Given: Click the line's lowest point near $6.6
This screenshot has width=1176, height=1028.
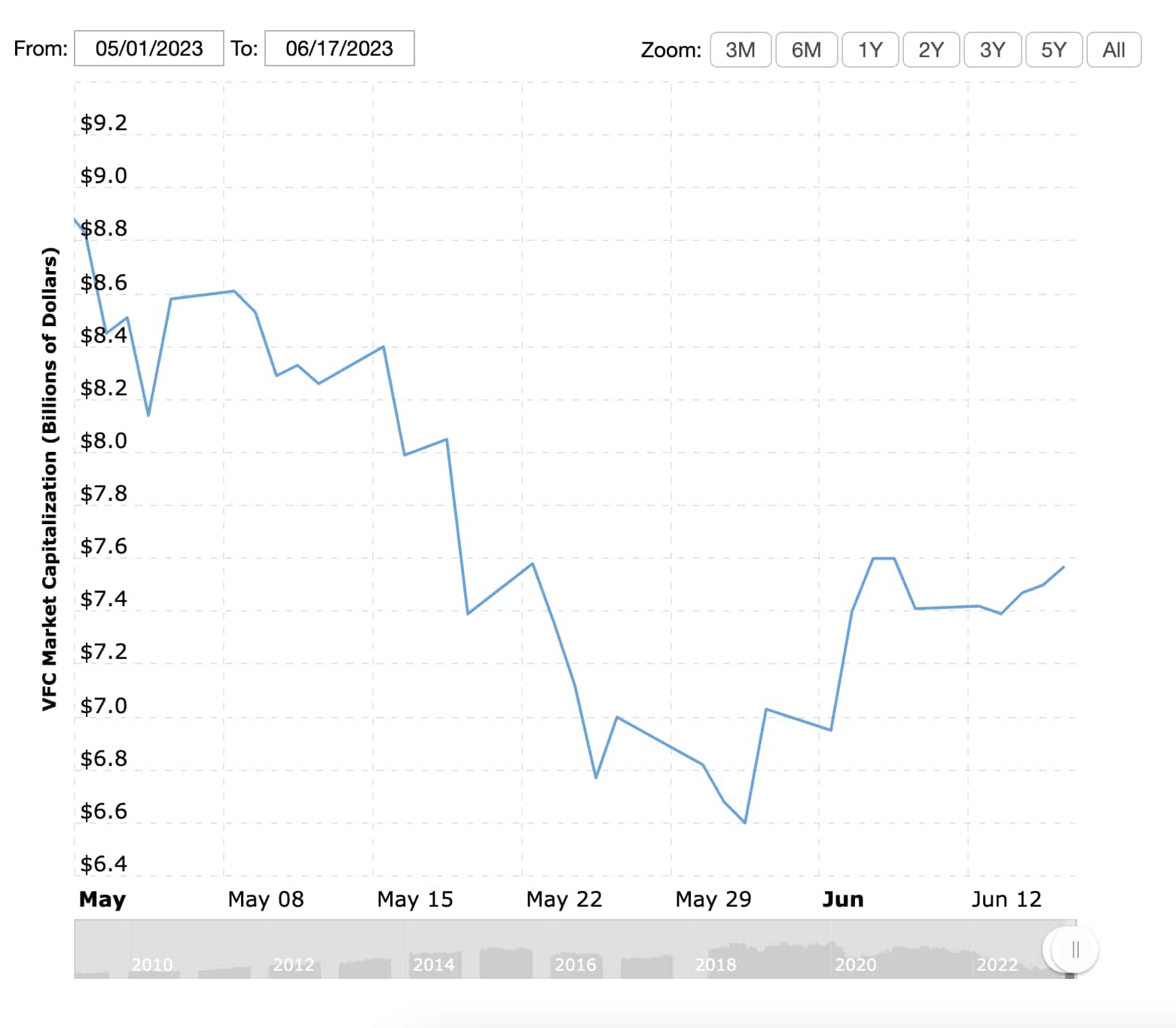Looking at the screenshot, I should tap(745, 822).
